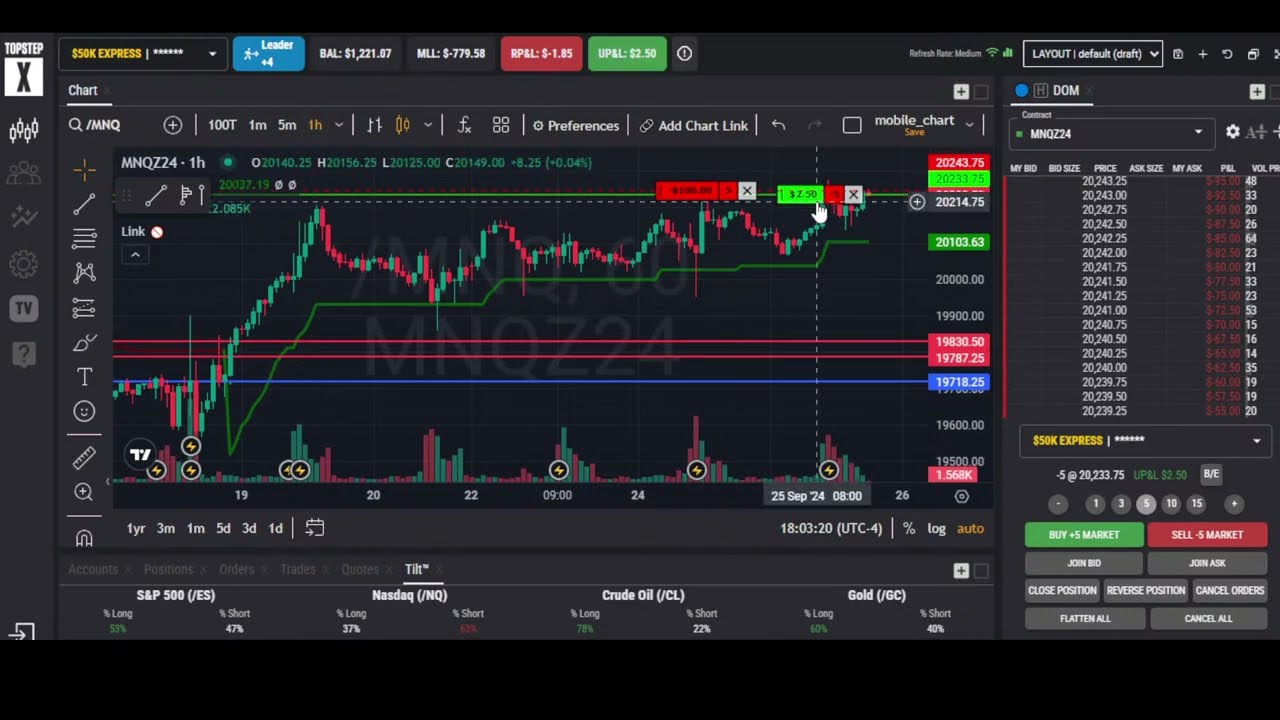This screenshot has height=720, width=1280.
Task: Switch to the Quotes tab
Action: [360, 569]
